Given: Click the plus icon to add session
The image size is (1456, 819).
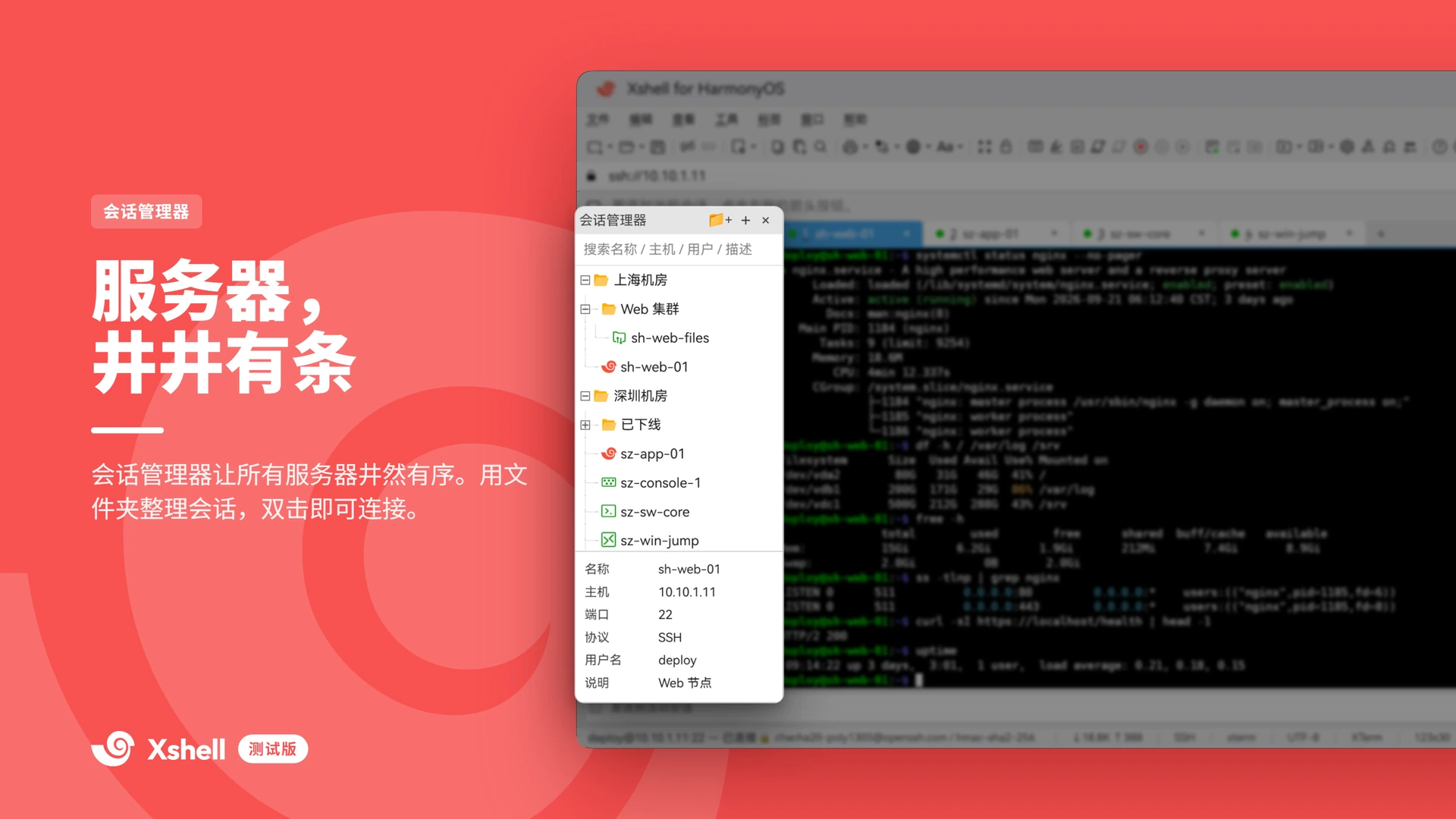Looking at the screenshot, I should tap(745, 220).
